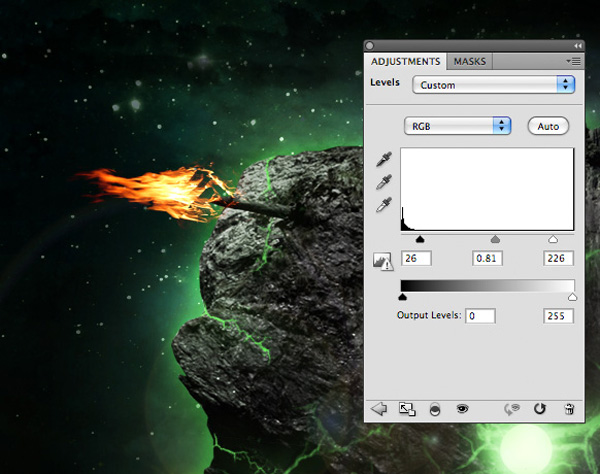
Task: Delete this adjustment layer with trash icon
Action: [569, 409]
